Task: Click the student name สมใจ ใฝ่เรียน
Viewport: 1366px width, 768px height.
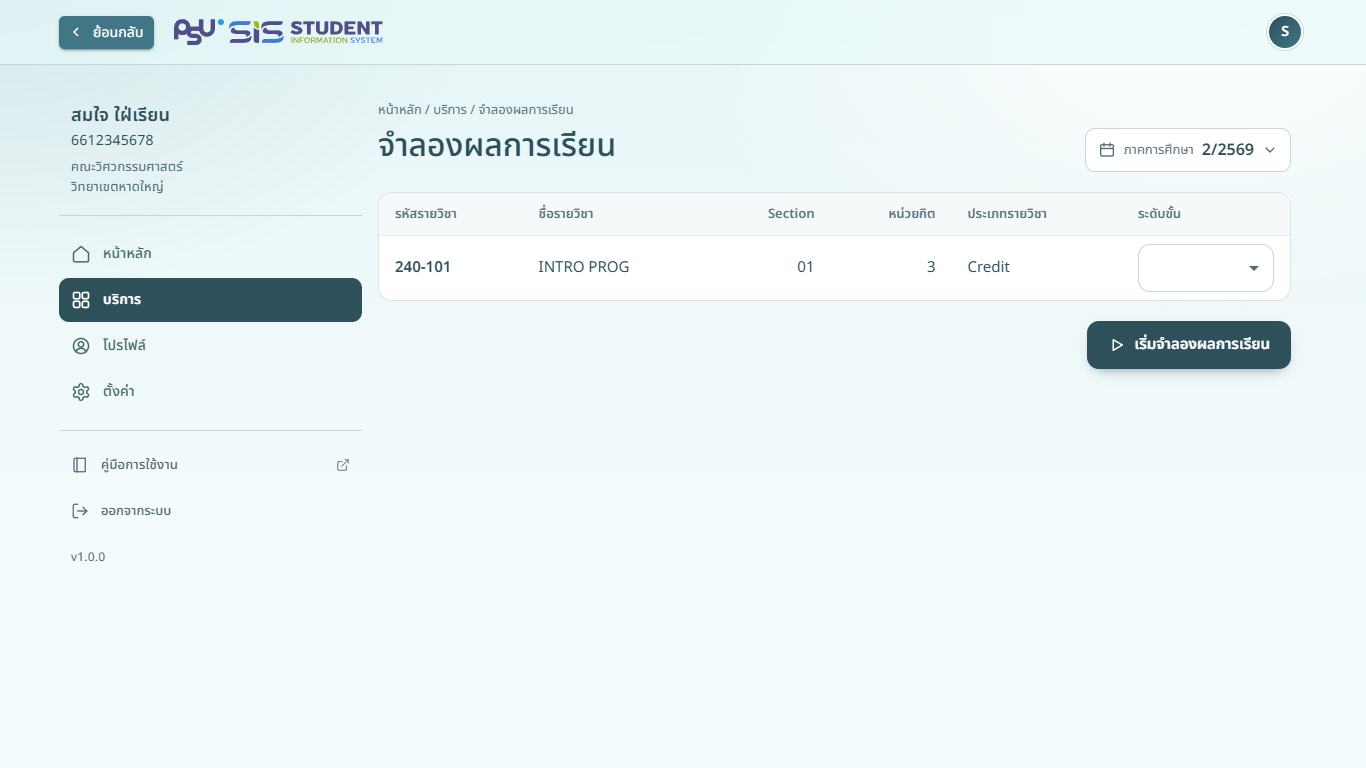Action: tap(120, 115)
